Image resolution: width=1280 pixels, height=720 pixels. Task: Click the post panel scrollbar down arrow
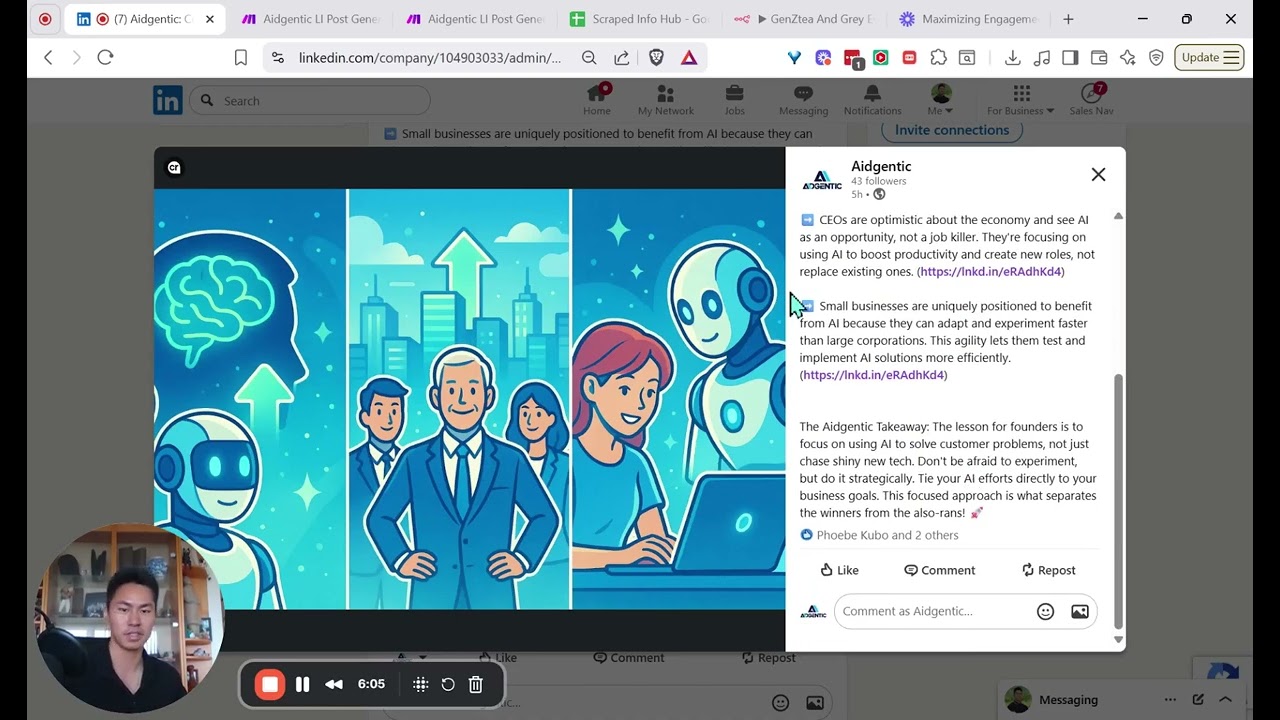pyautogui.click(x=1118, y=640)
